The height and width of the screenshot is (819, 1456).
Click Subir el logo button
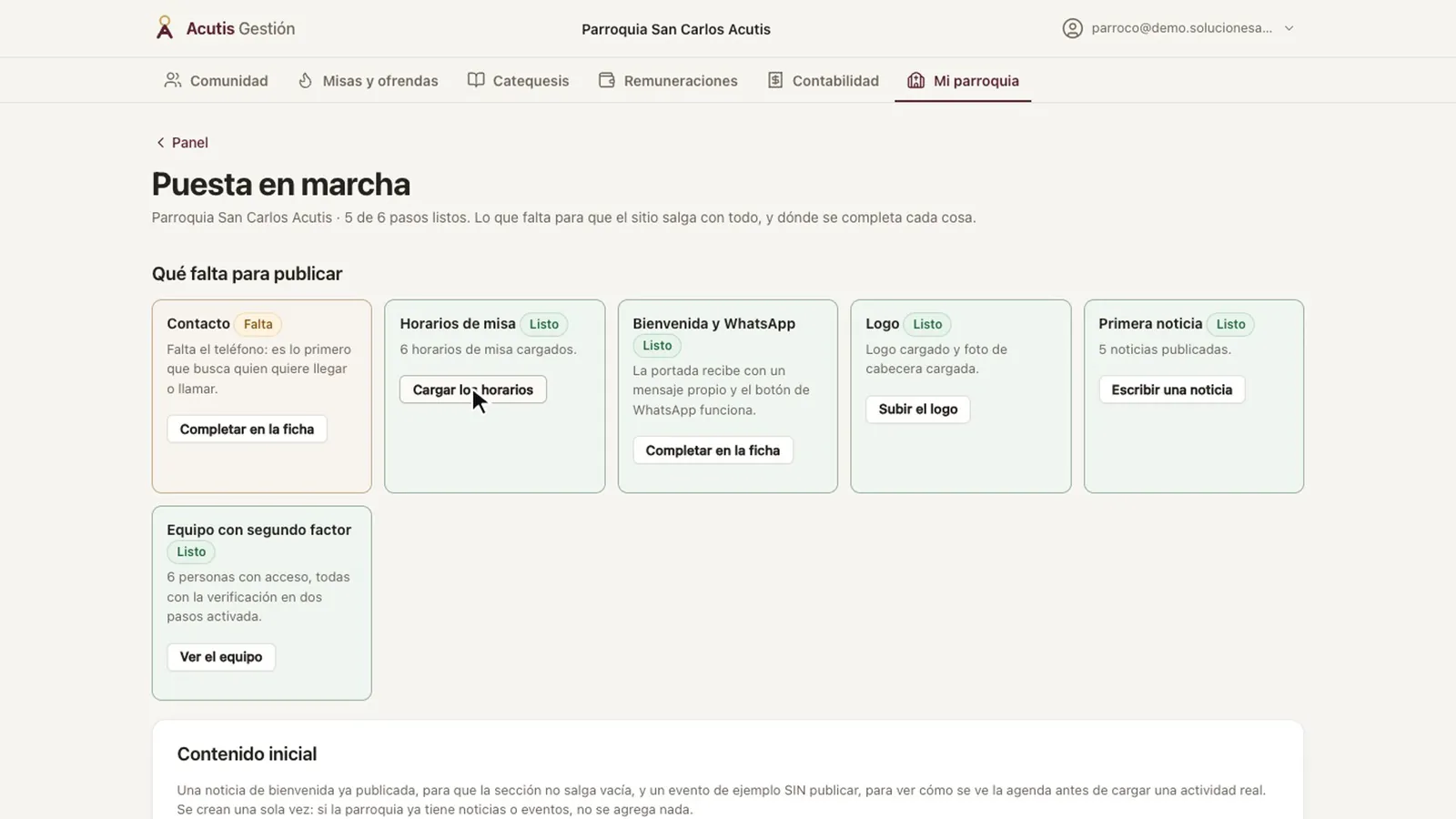tap(917, 409)
